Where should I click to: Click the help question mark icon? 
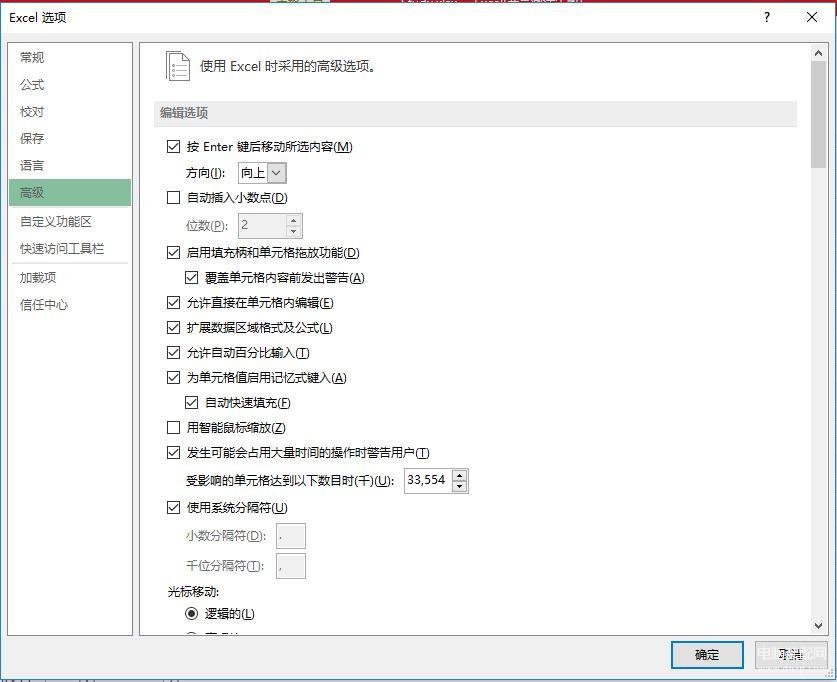click(767, 17)
